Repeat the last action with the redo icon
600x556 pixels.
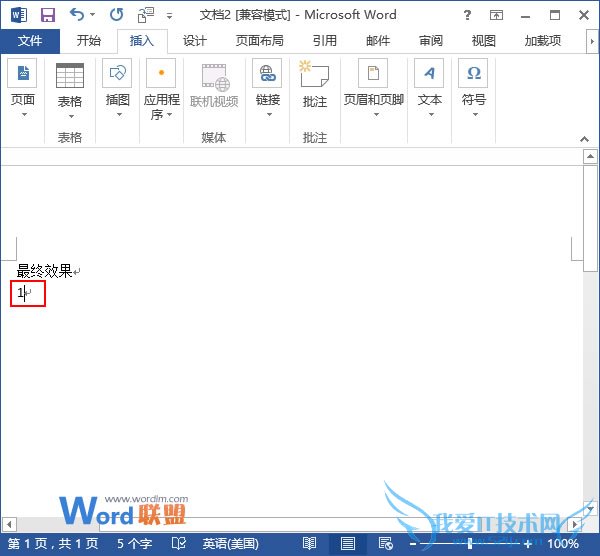[x=116, y=15]
